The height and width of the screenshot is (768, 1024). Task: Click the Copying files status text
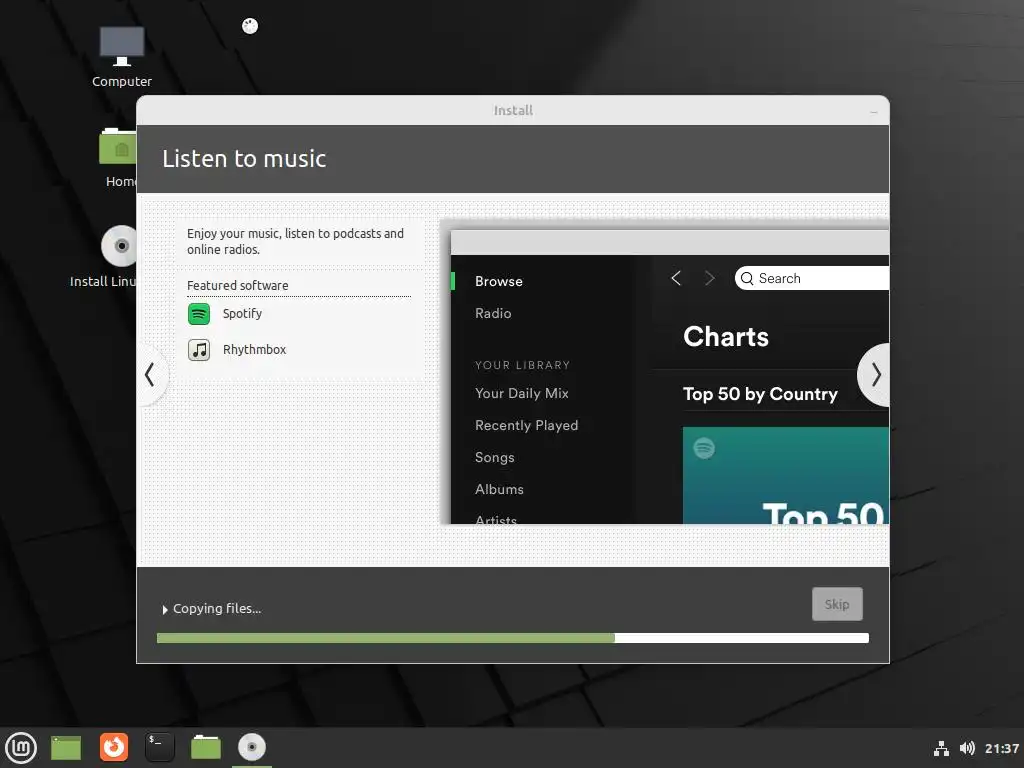point(217,609)
